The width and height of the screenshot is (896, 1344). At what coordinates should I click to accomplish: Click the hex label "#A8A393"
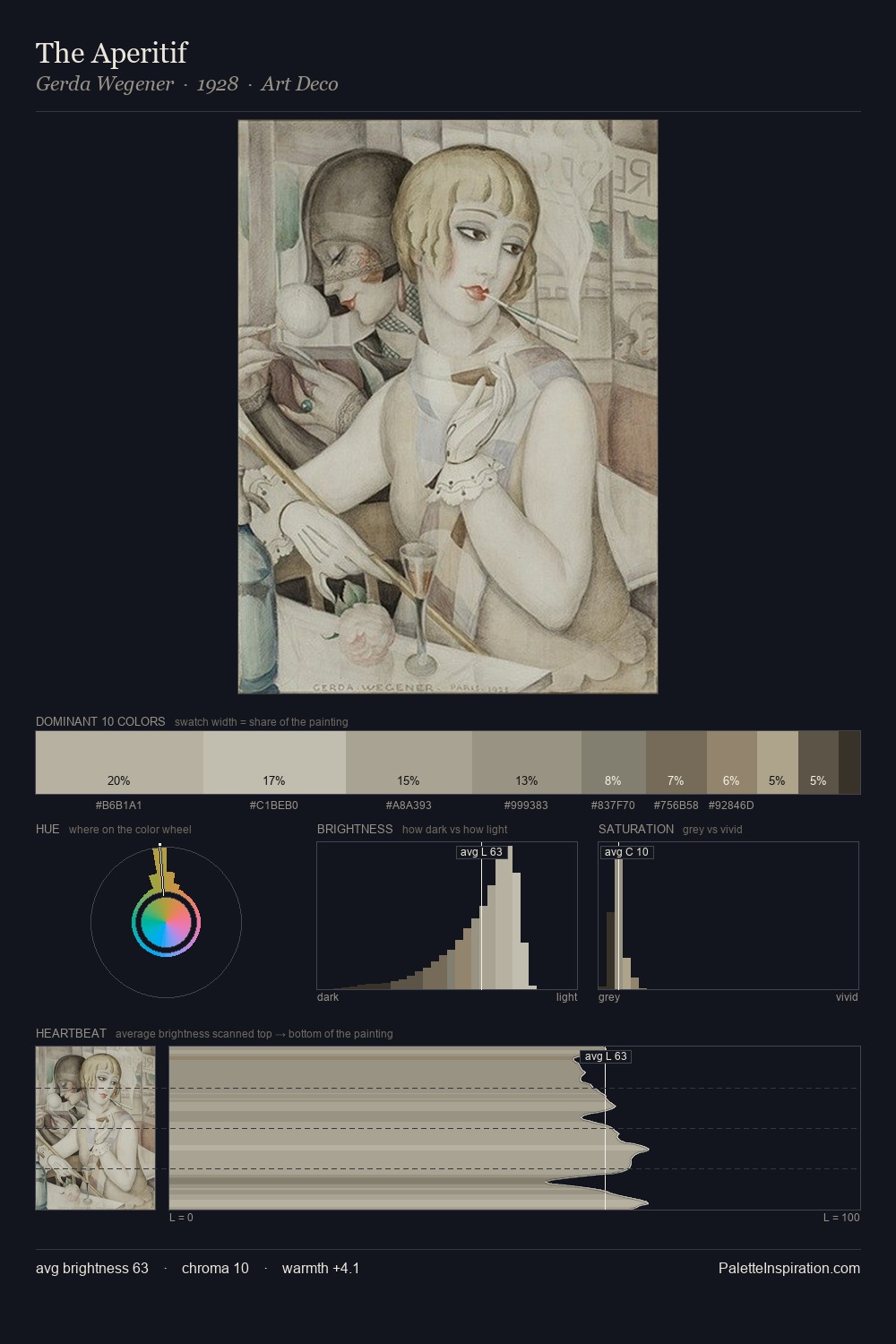tap(409, 805)
